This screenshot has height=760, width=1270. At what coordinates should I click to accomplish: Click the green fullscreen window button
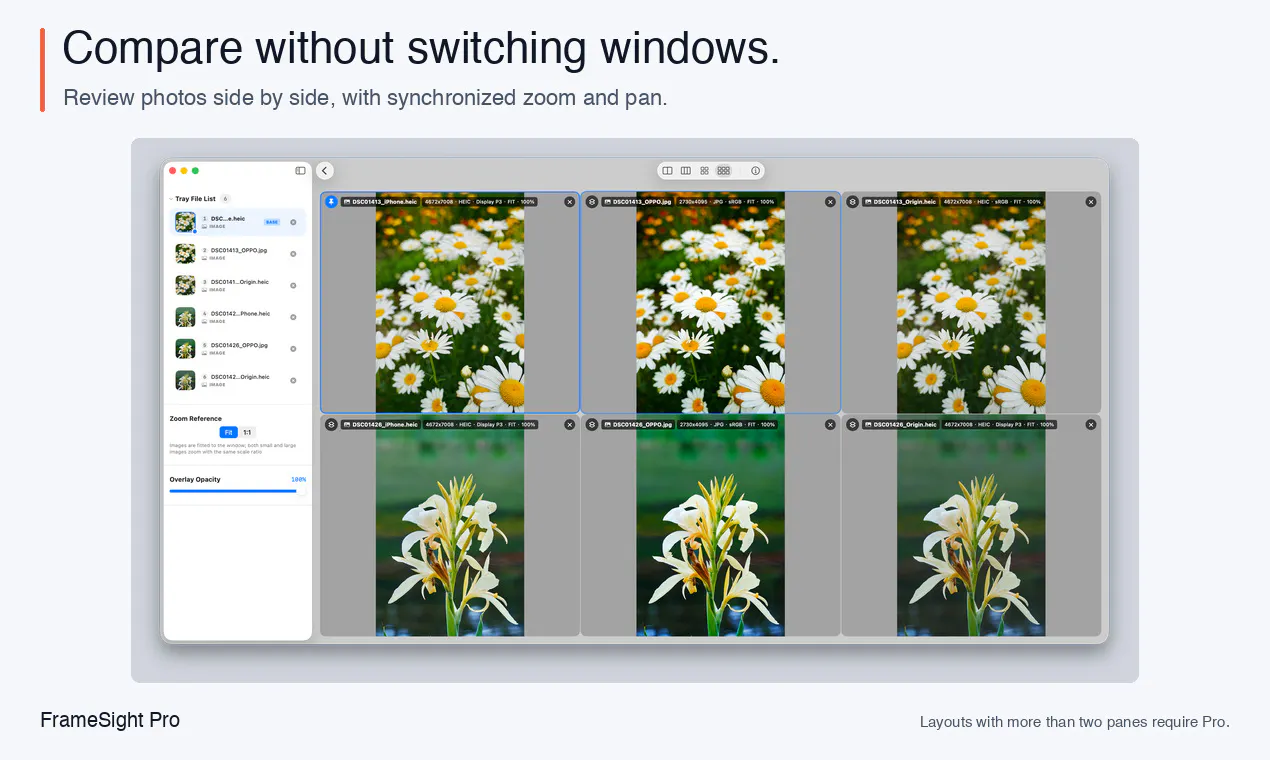click(x=195, y=171)
